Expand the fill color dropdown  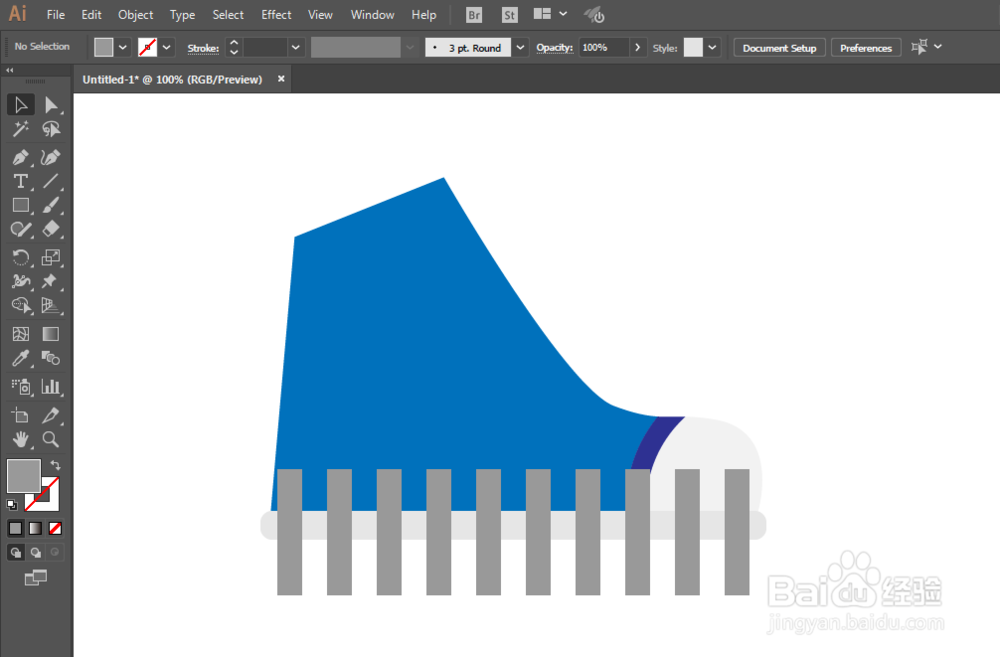point(122,47)
